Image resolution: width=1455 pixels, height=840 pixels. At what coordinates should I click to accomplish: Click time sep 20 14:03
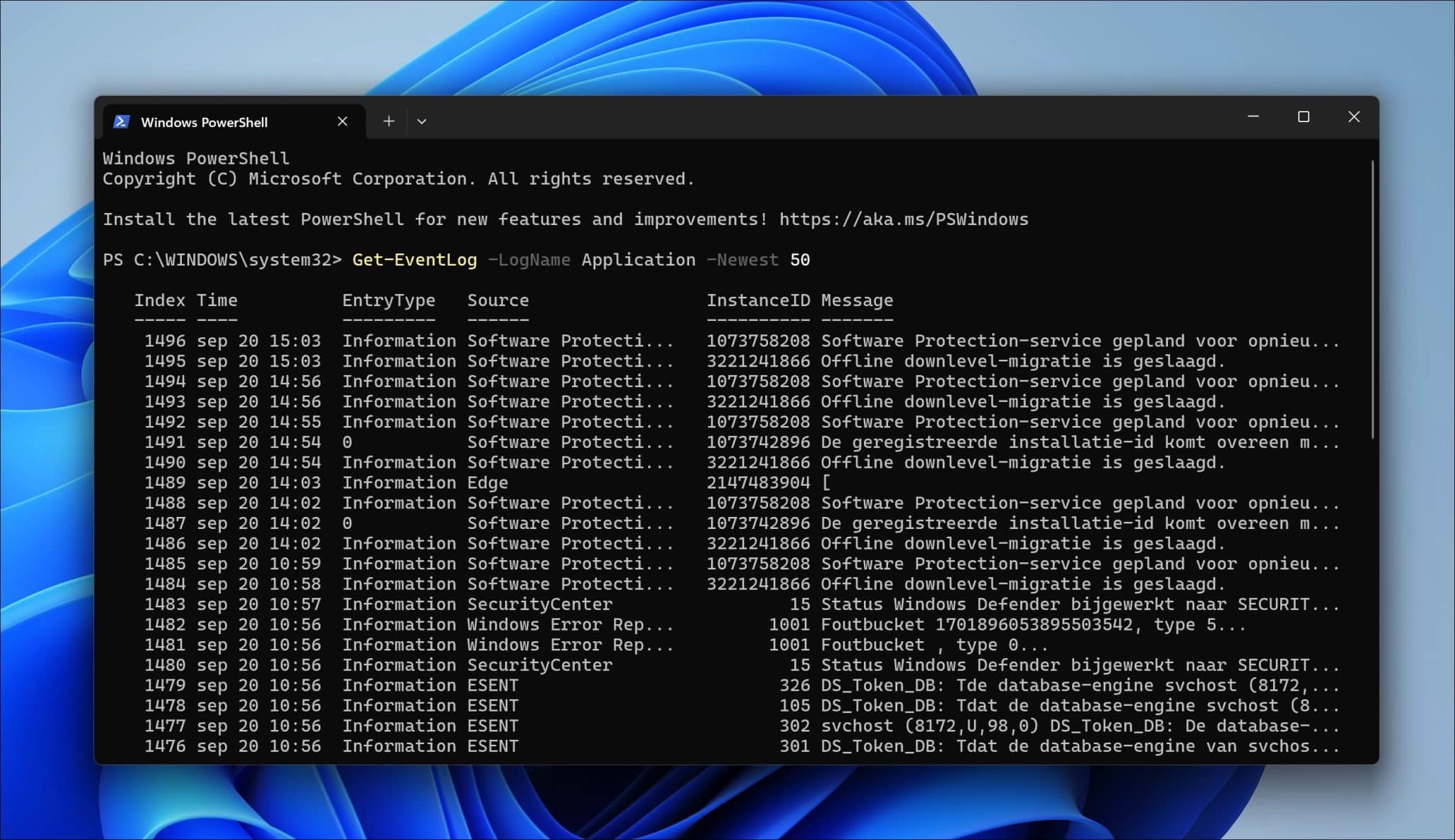[259, 483]
